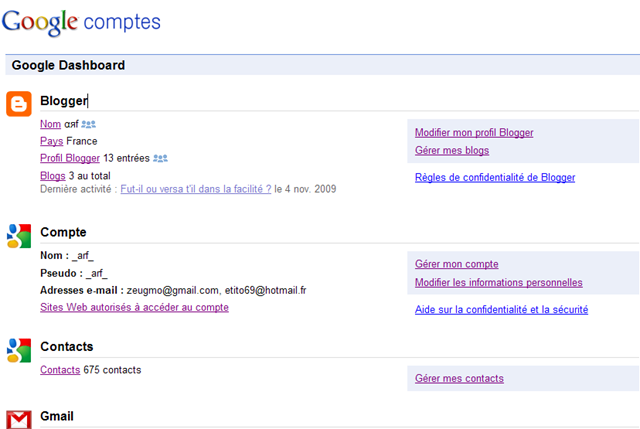Go to Gérer mes contacts
The height and width of the screenshot is (429, 640).
click(x=459, y=378)
